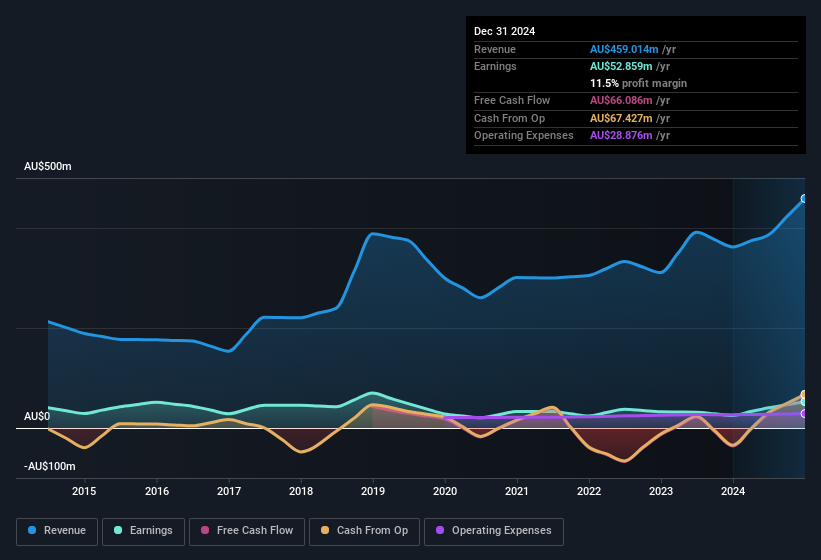
Task: Click the AU$28.876m operating expenses value
Action: click(621, 135)
